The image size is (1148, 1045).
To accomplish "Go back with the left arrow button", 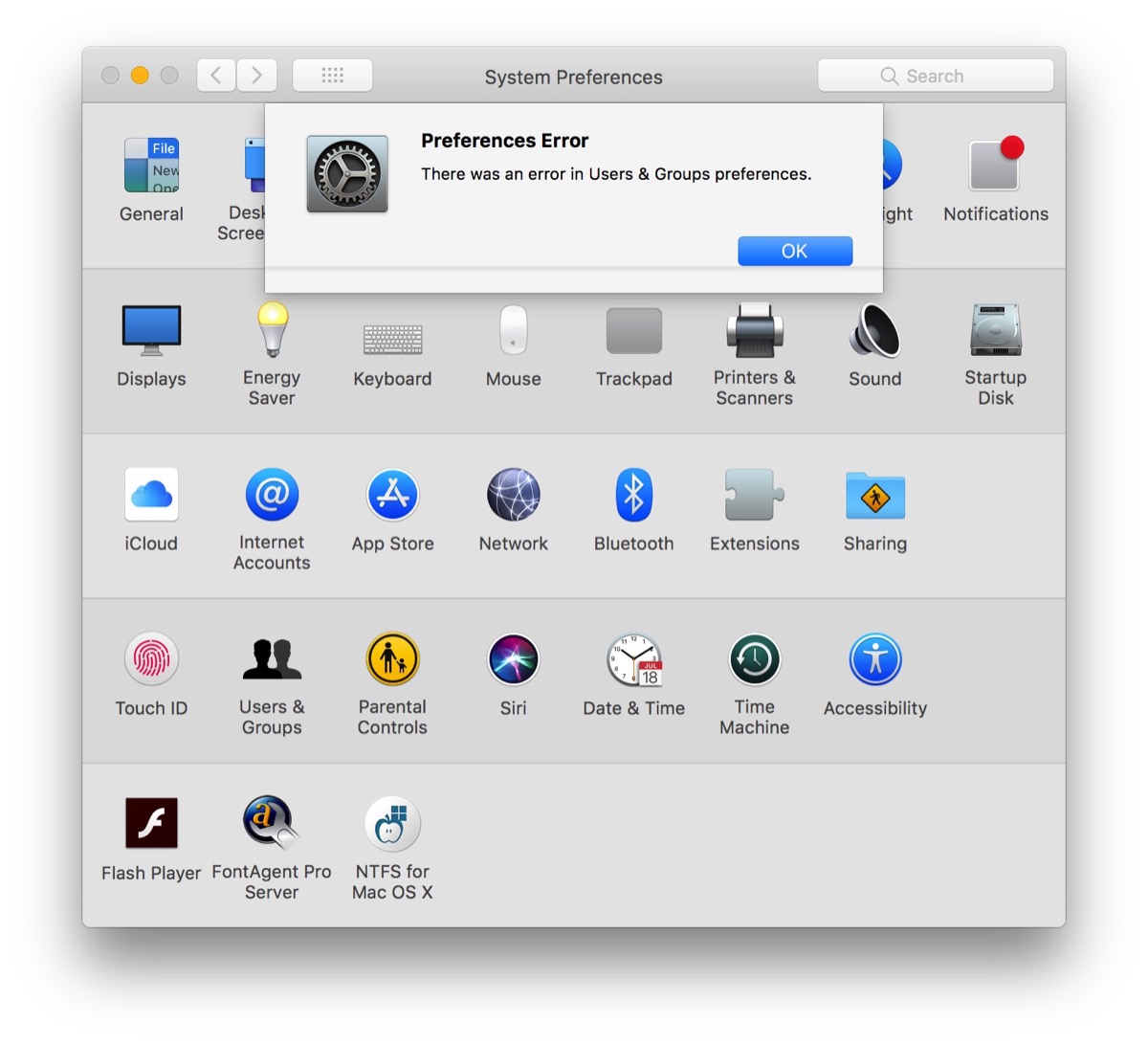I will [x=217, y=76].
